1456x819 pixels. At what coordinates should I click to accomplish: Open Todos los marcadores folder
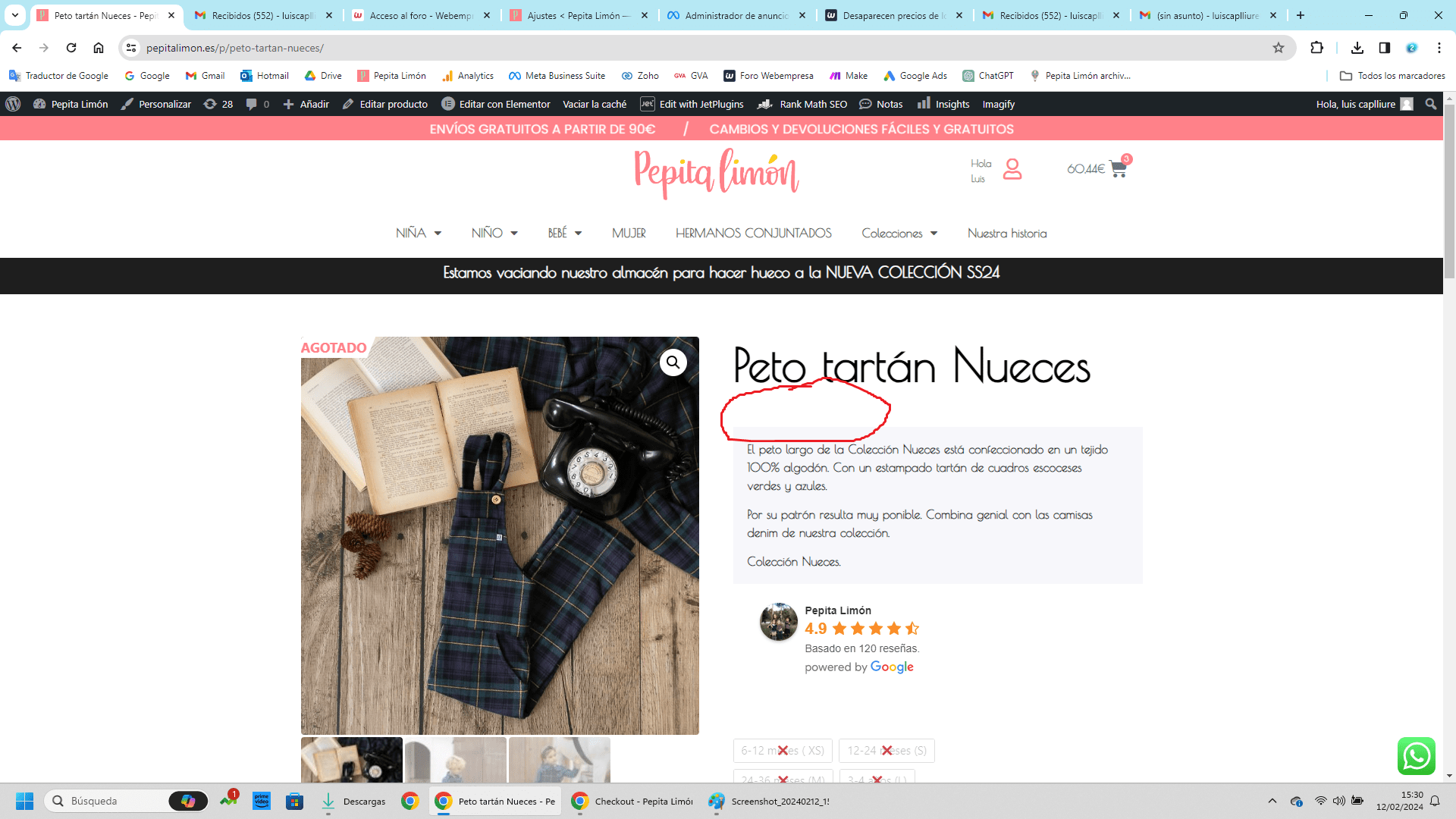pyautogui.click(x=1392, y=76)
